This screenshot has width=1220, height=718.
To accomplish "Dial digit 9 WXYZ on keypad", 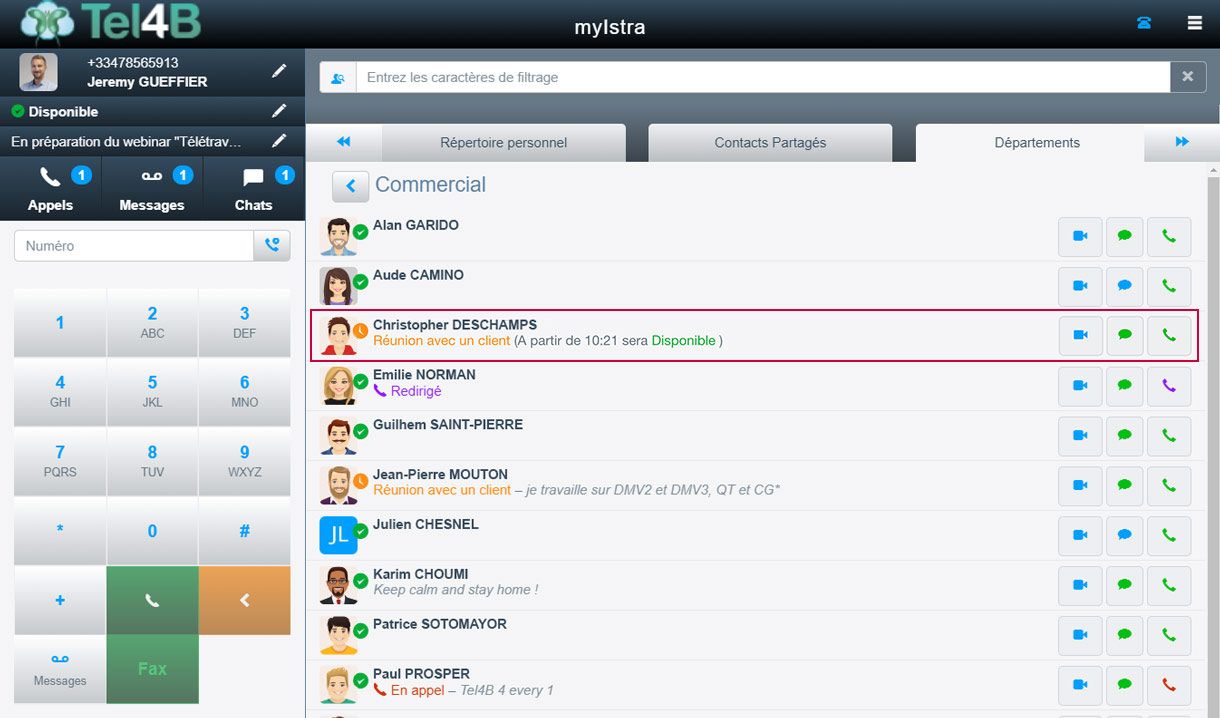I will (x=245, y=461).
